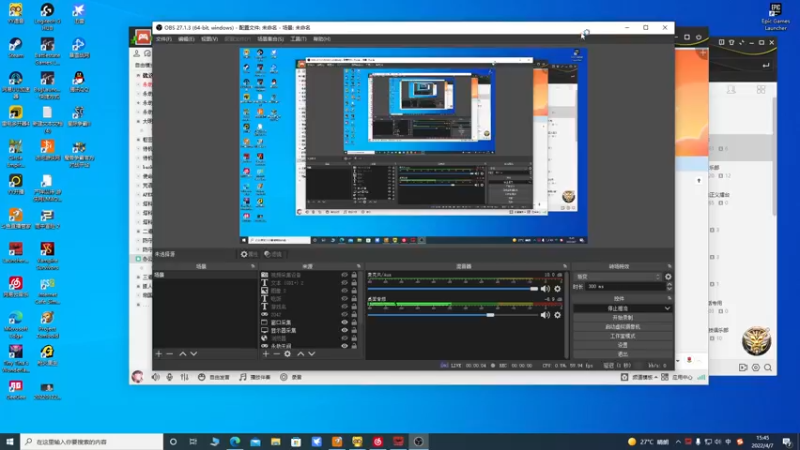Image resolution: width=800 pixels, height=450 pixels.
Task: Open the Project Zomboid desktop shortcut
Action: coord(47,324)
